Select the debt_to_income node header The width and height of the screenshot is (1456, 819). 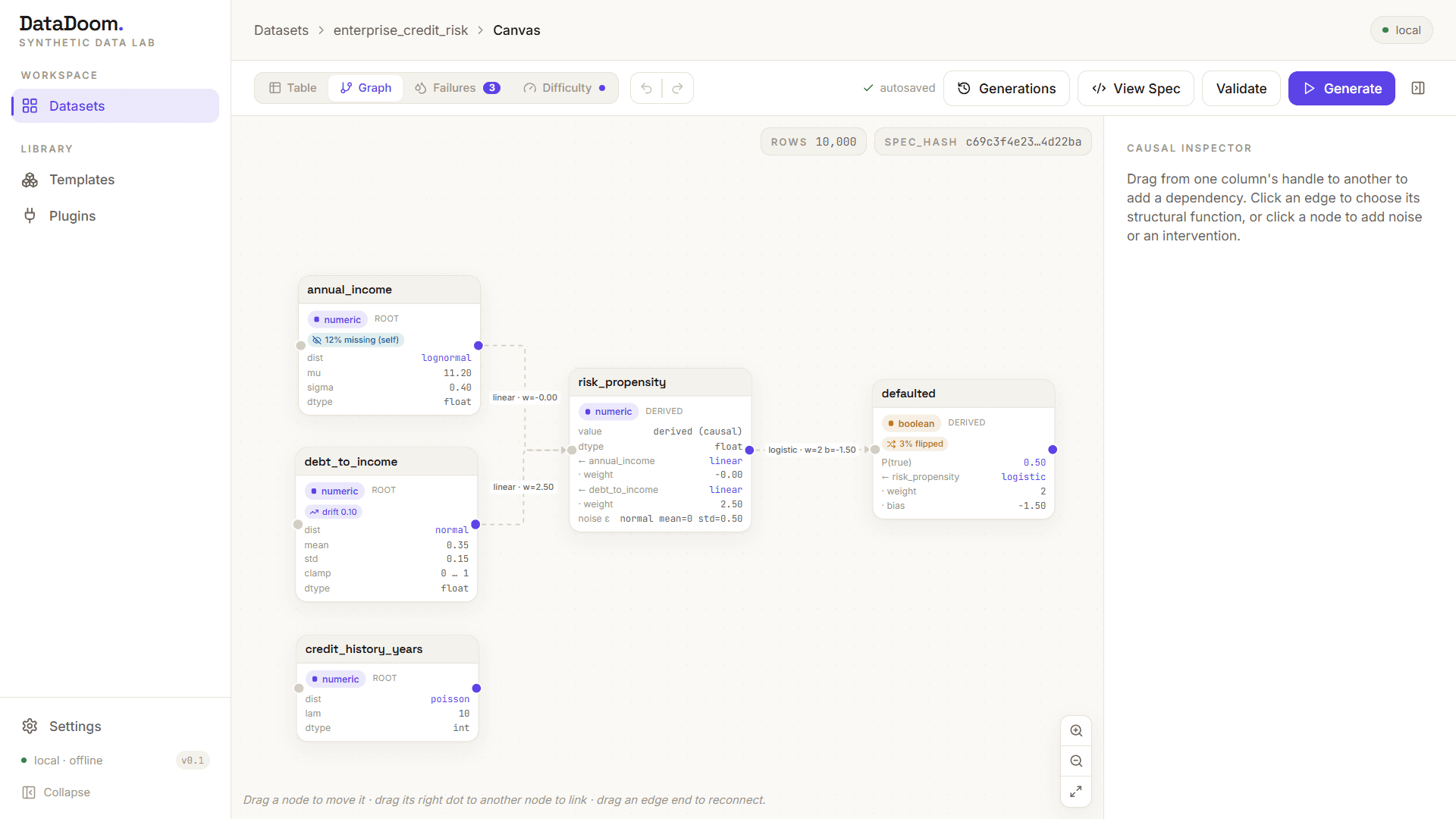tap(387, 462)
